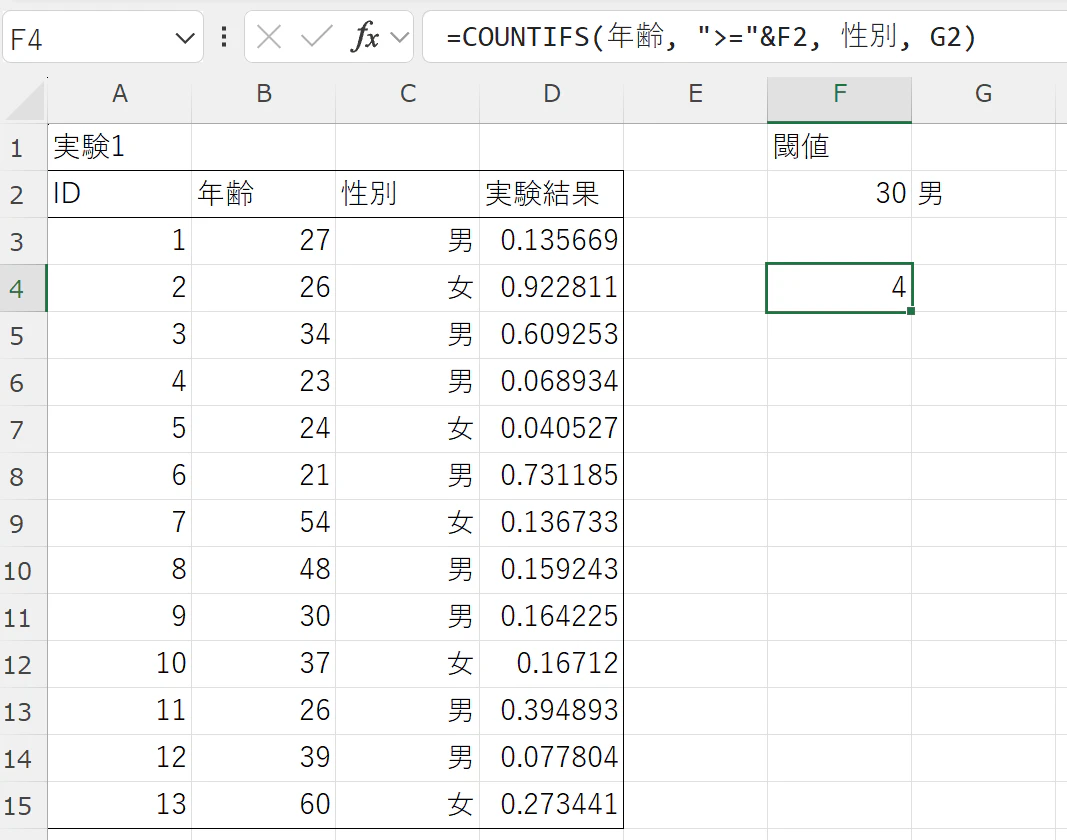Select cell with result 0.077804
Viewport: 1067px width, 840px height.
552,758
